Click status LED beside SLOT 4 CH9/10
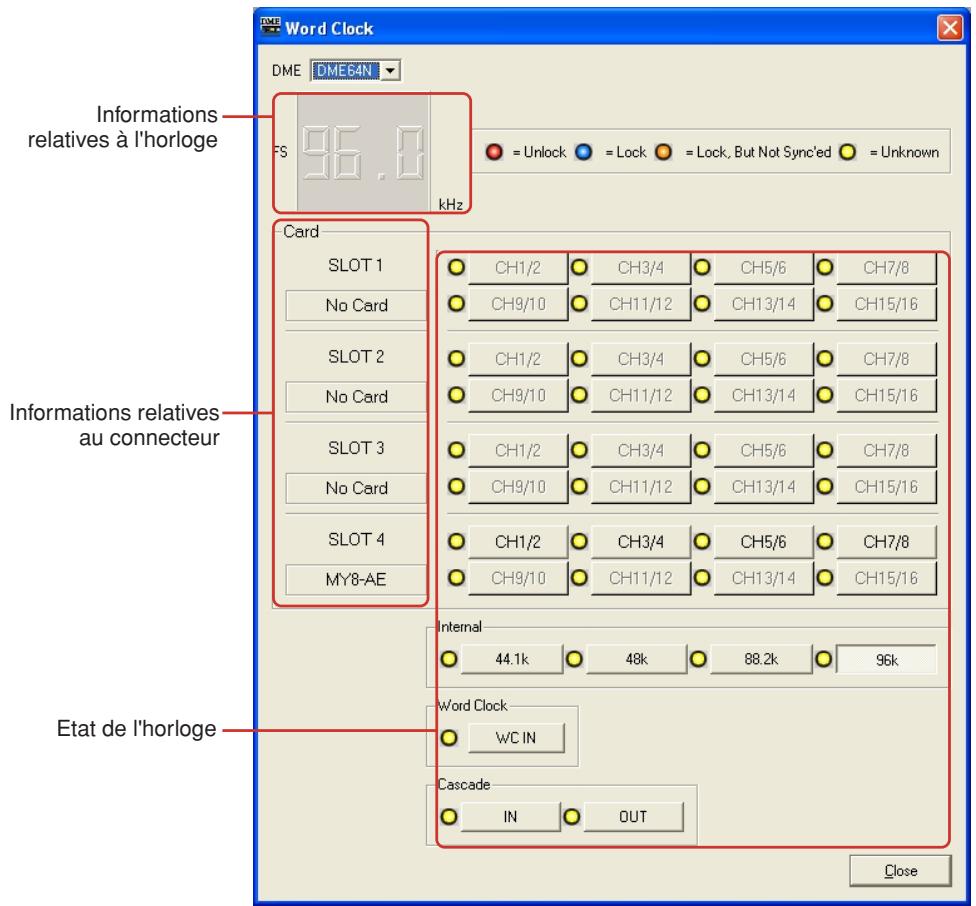This screenshot has height=906, width=976. (x=456, y=577)
